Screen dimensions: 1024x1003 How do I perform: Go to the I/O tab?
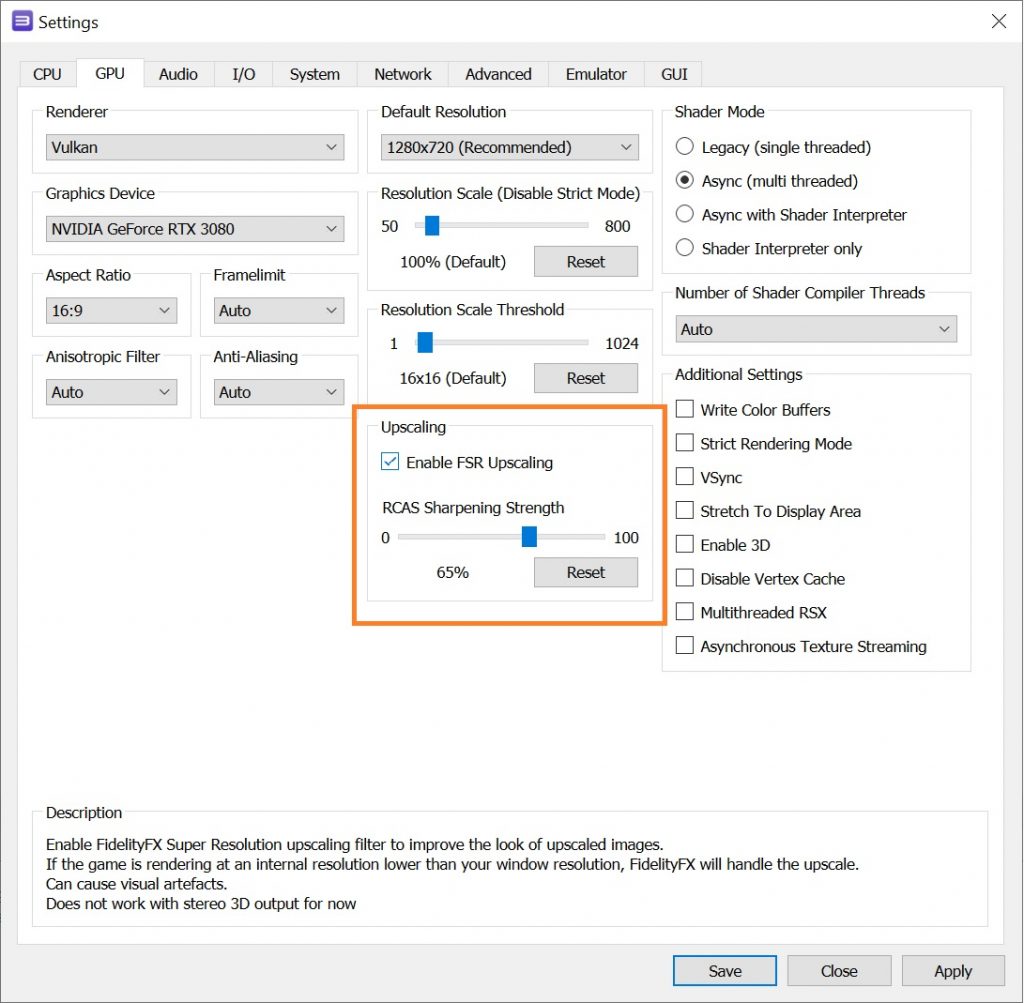244,74
